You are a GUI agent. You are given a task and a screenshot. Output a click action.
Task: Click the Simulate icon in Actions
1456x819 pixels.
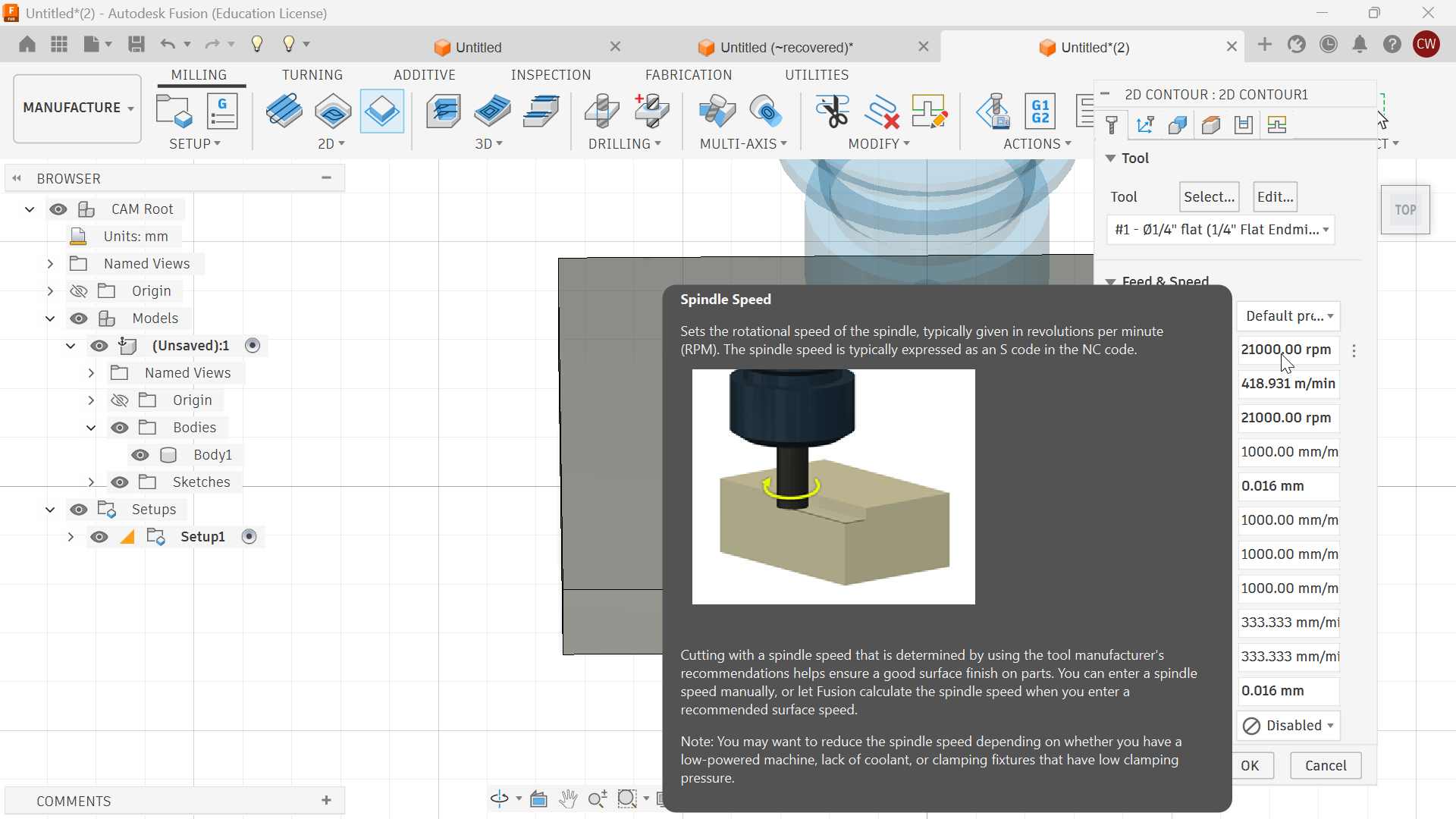pyautogui.click(x=993, y=111)
